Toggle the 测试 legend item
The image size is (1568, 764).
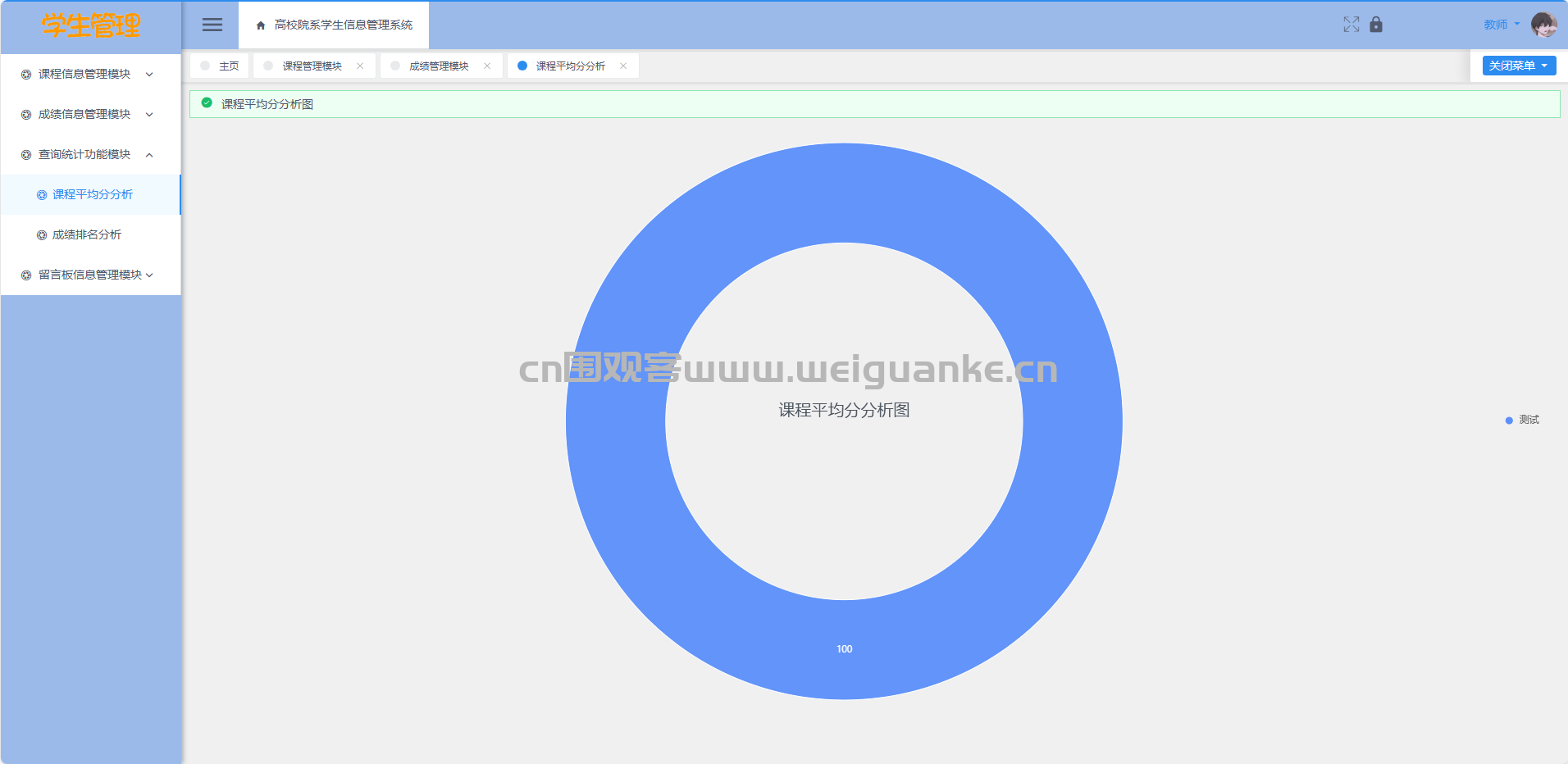pyautogui.click(x=1522, y=420)
